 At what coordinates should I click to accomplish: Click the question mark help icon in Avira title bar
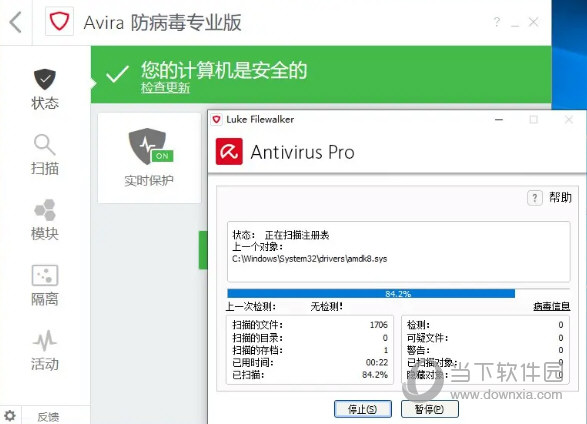click(x=496, y=22)
